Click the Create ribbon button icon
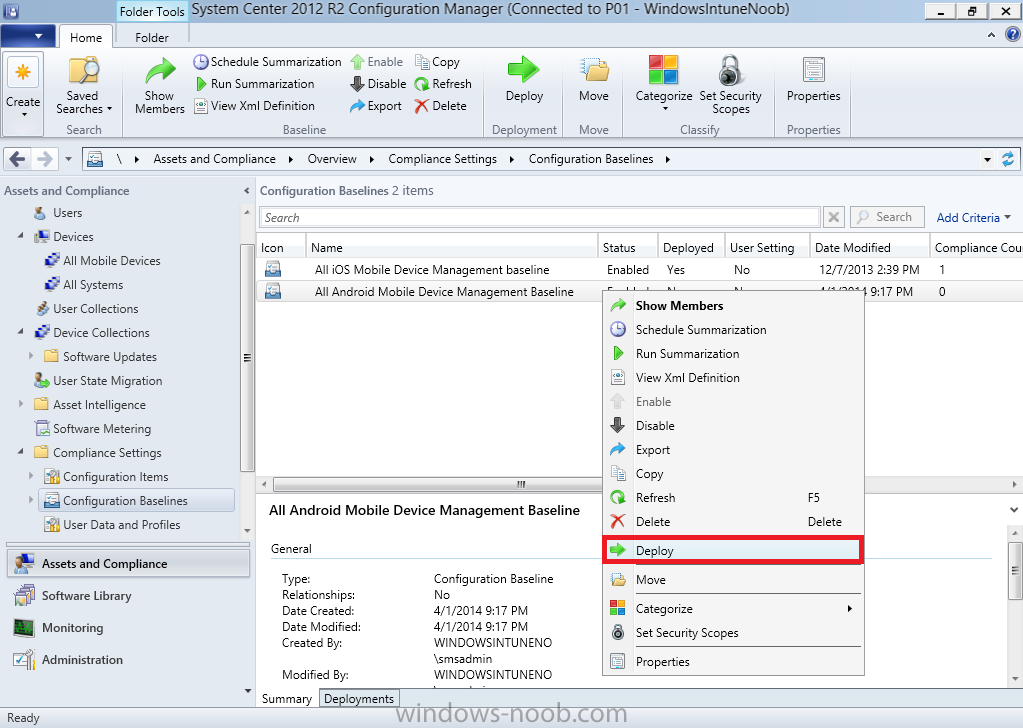 click(x=23, y=72)
